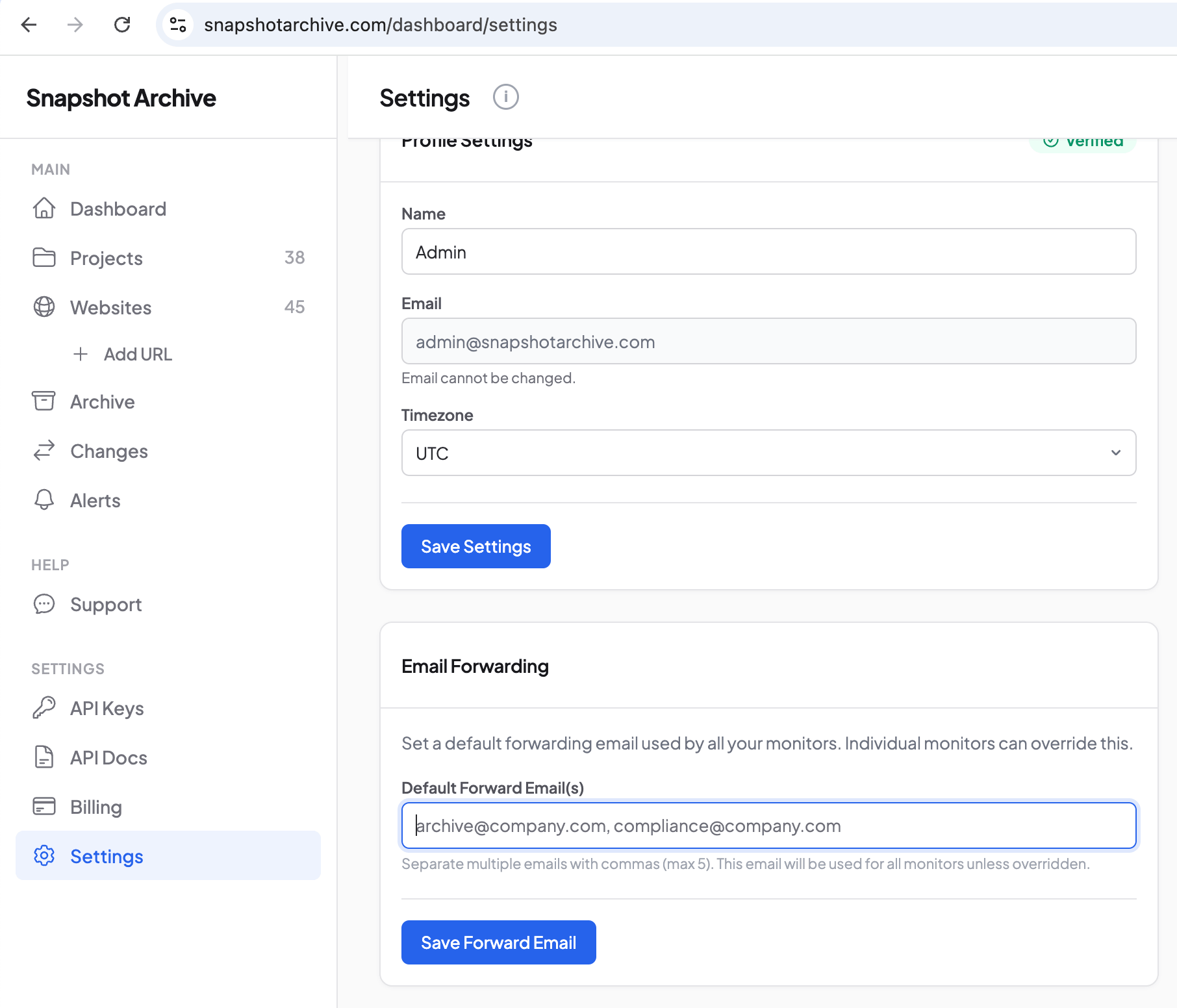The width and height of the screenshot is (1177, 1008).
Task: Click the Websites count 45
Action: [x=294, y=307]
